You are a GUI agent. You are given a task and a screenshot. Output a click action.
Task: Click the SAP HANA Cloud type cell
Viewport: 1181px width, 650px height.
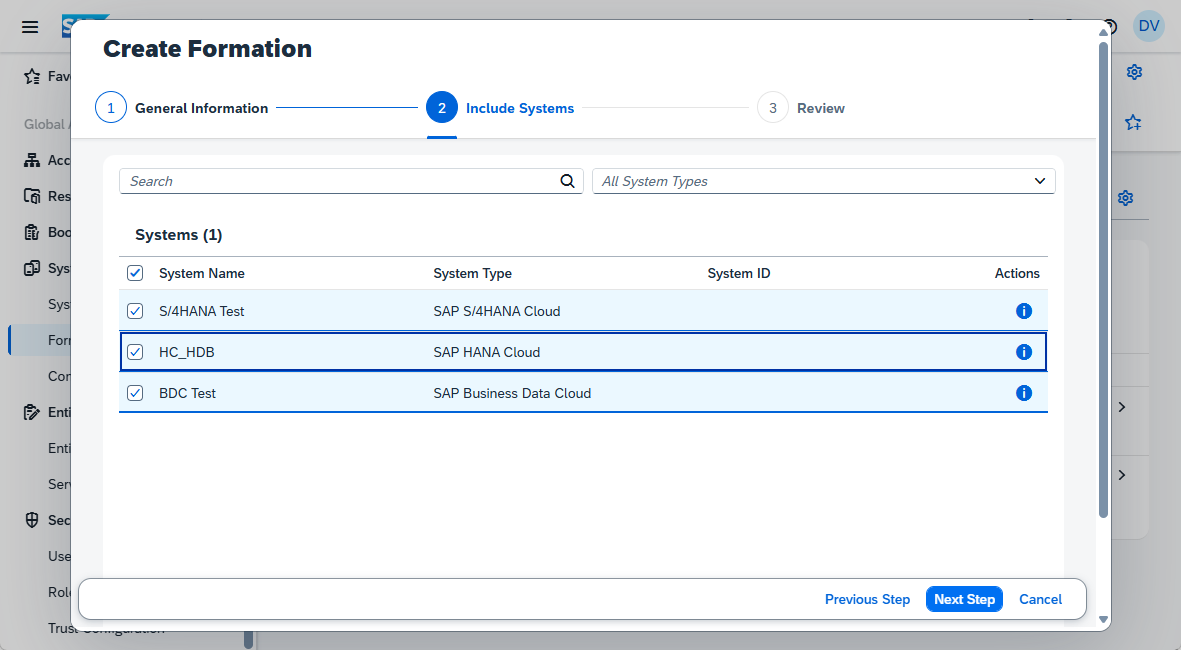[x=487, y=352]
